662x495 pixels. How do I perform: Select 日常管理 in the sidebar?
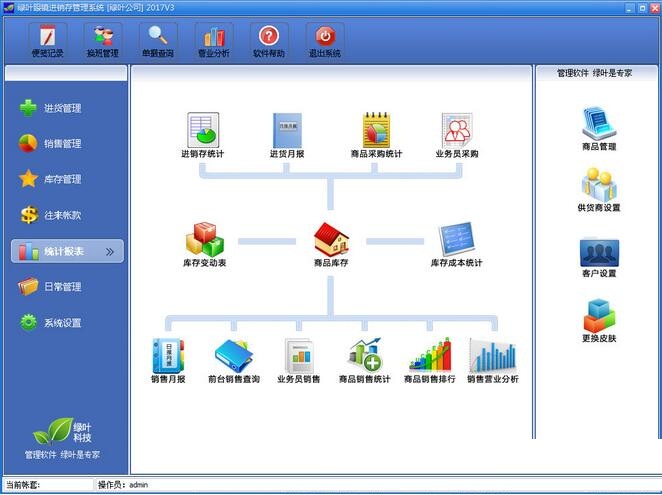(x=51, y=287)
